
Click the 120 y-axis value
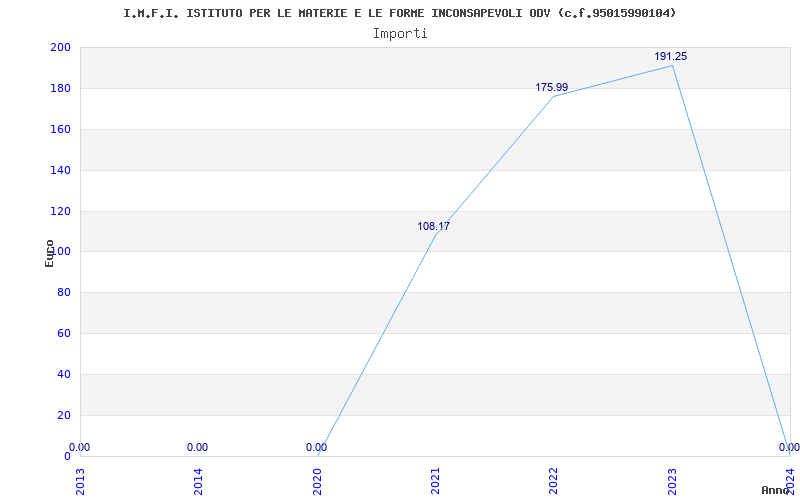(60, 211)
